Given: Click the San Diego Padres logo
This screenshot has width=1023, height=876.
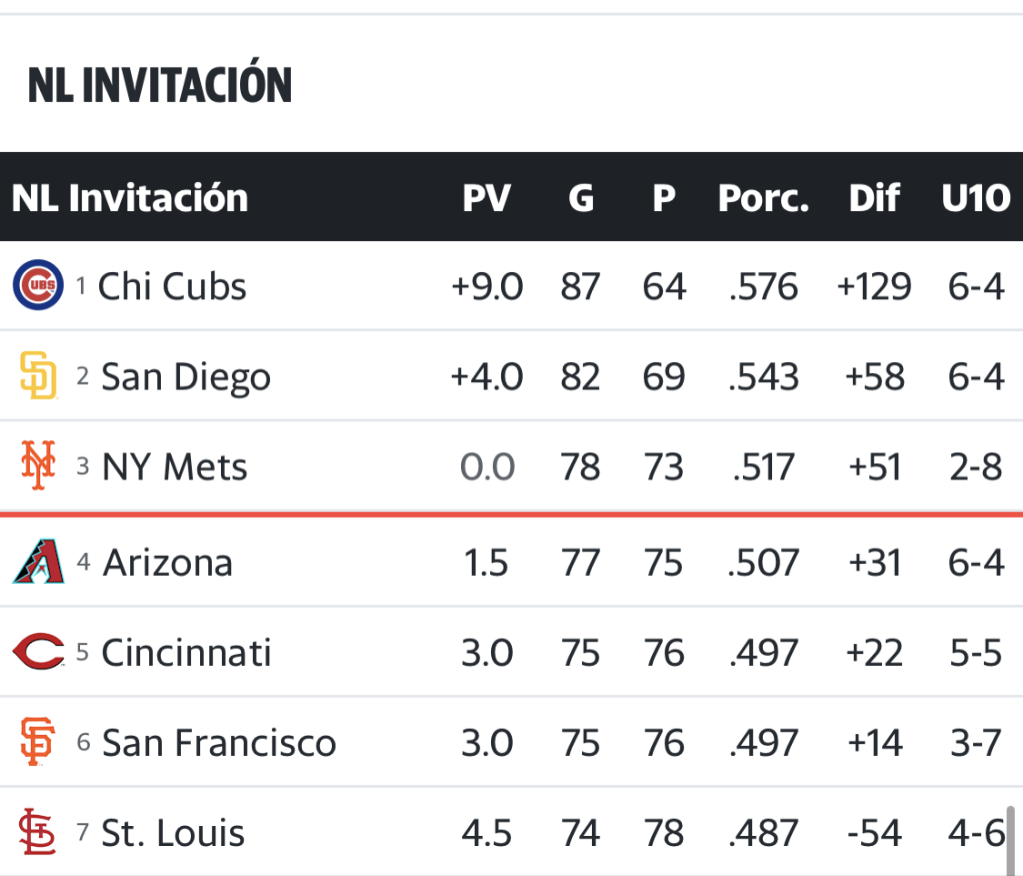Looking at the screenshot, I should click(x=38, y=376).
